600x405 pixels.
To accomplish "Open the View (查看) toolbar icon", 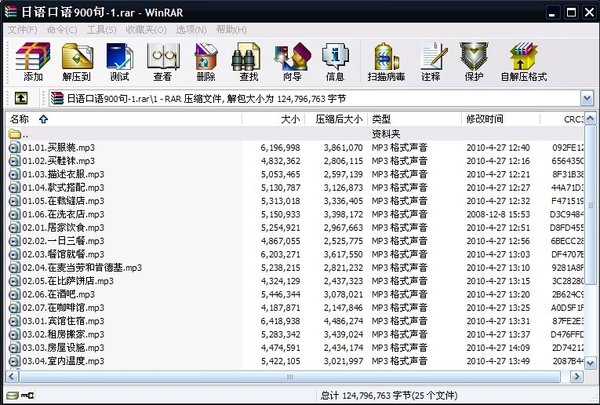I will 163,62.
